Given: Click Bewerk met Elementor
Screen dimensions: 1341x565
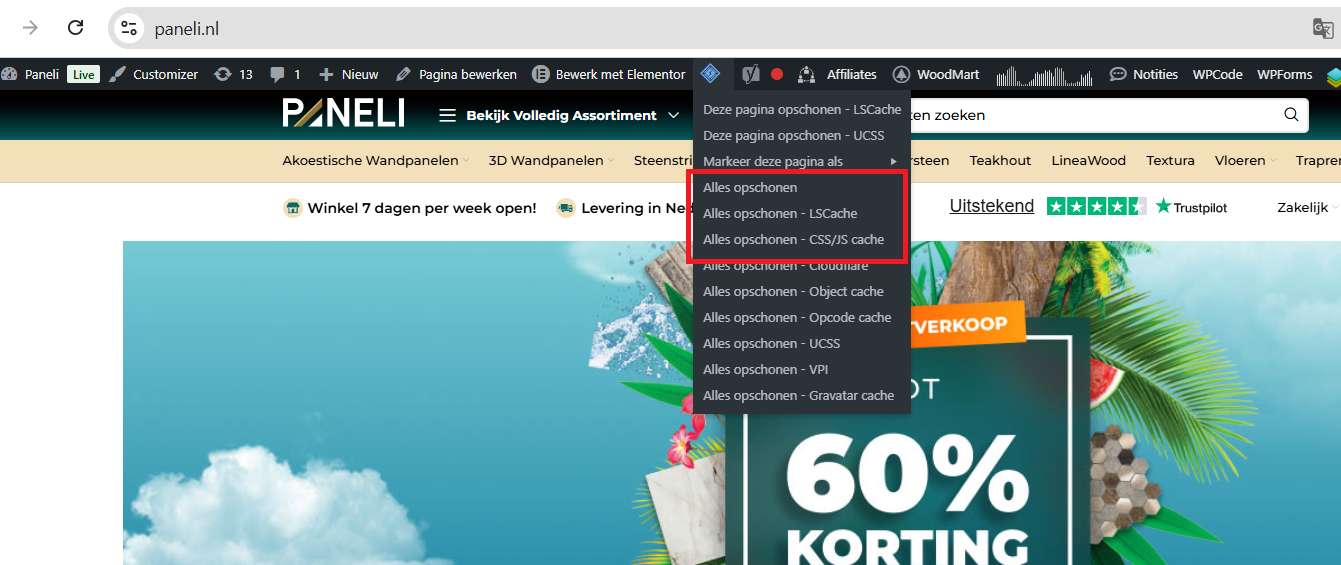Looking at the screenshot, I should tap(609, 74).
